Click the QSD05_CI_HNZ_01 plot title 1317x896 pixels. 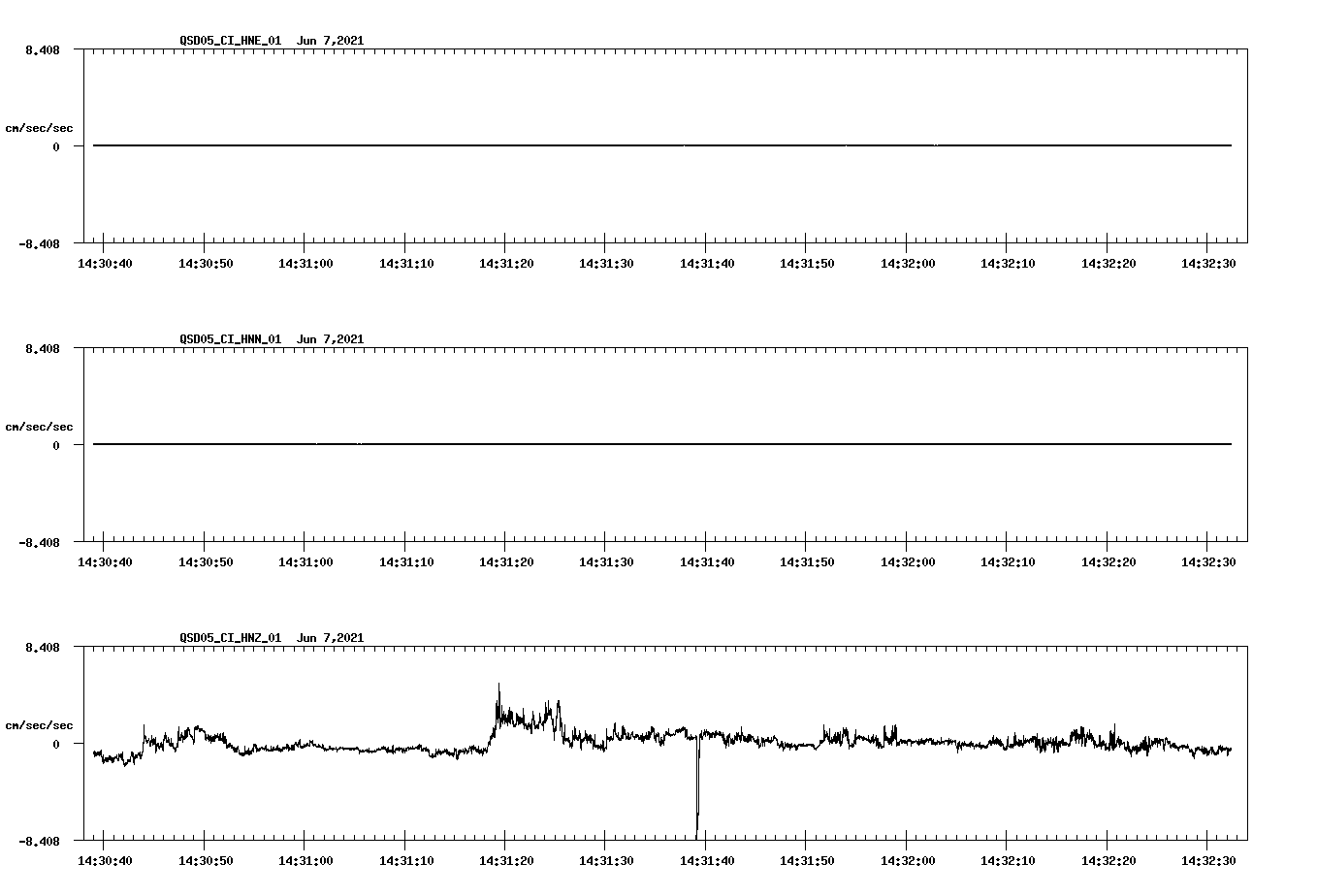231,638
